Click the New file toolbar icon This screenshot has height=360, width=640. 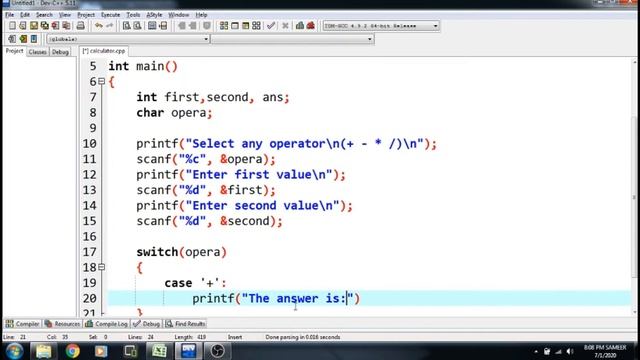coord(12,26)
